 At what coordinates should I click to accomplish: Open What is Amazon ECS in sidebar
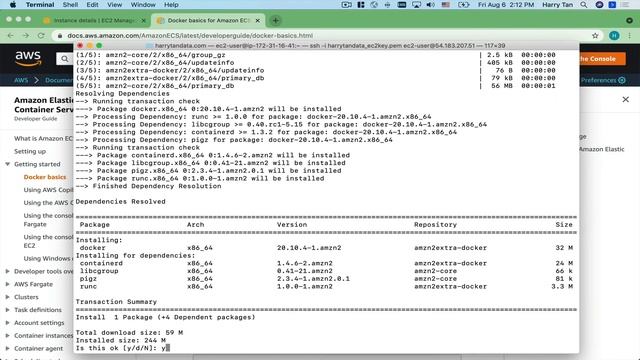[43, 138]
